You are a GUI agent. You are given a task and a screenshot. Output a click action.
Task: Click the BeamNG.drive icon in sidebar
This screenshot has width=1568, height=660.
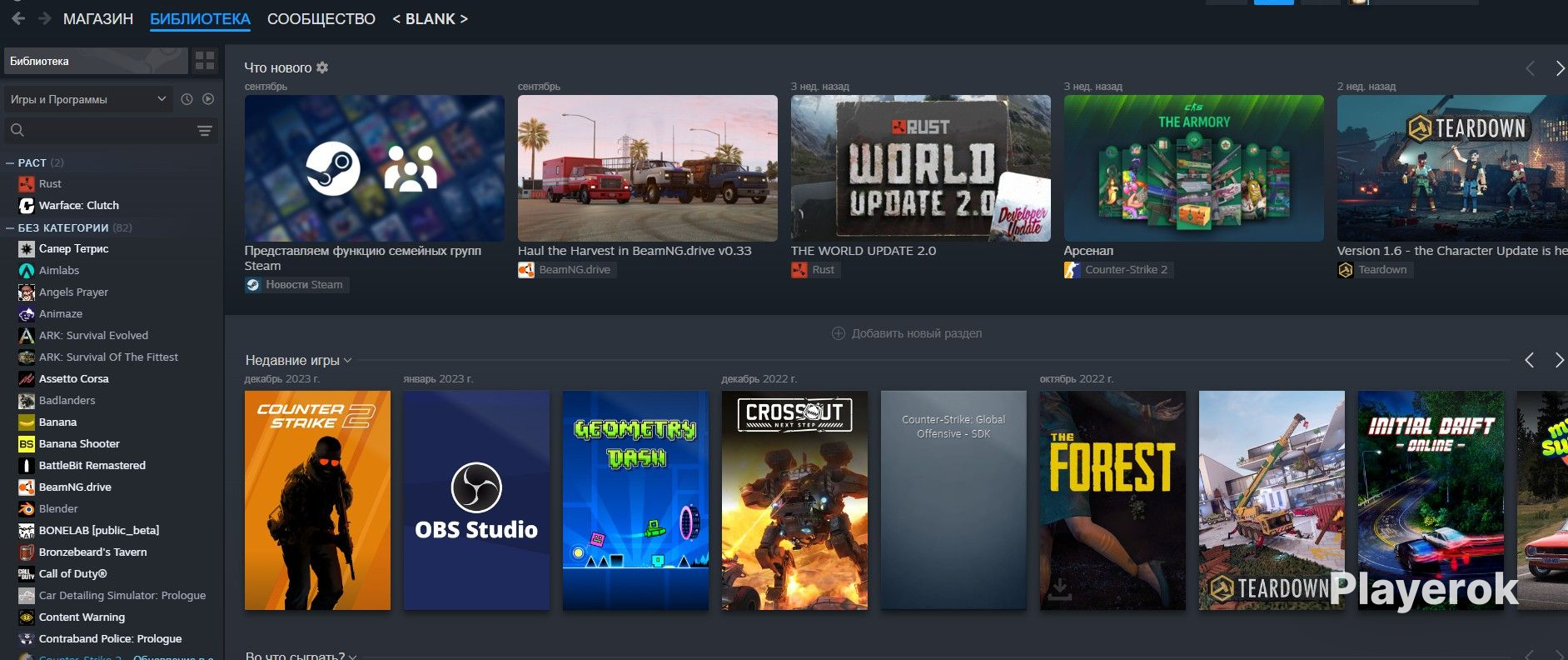pos(27,487)
